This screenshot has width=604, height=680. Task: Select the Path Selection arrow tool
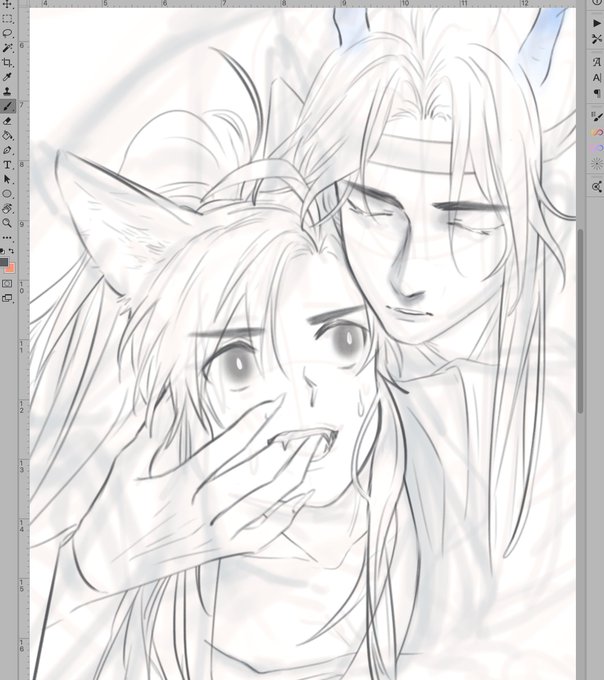click(7, 180)
